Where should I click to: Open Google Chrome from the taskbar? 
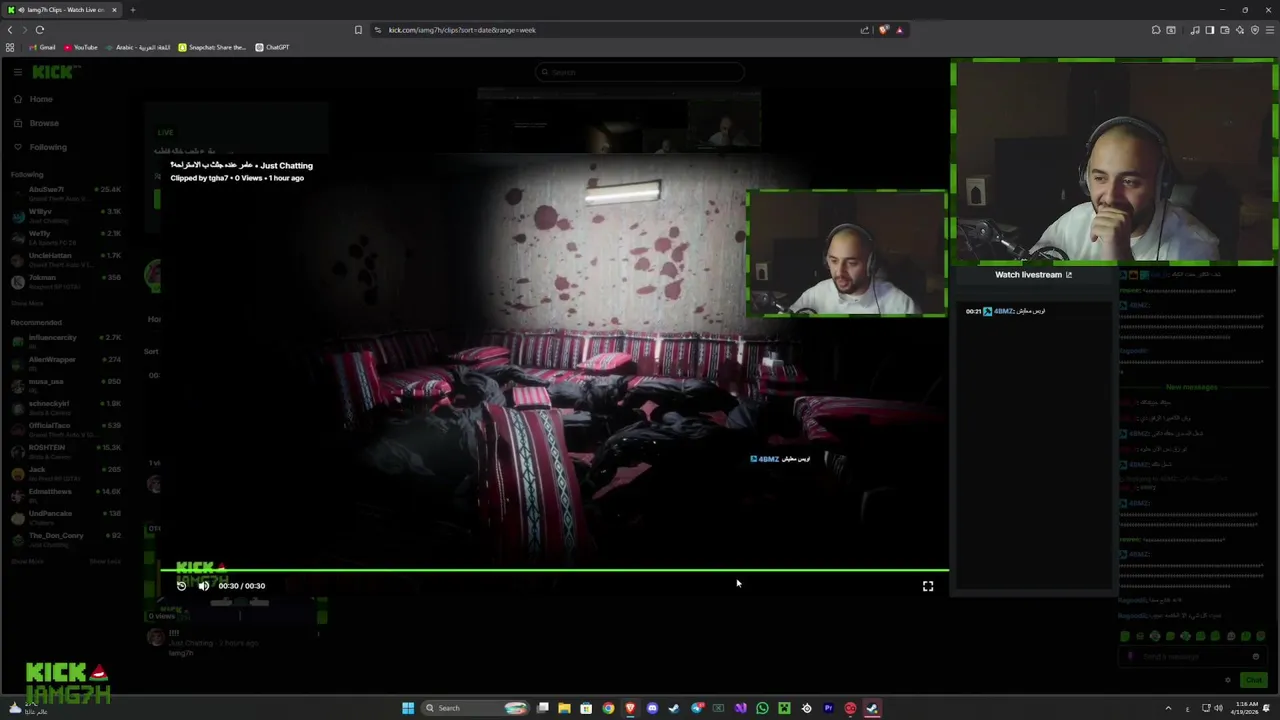(x=608, y=708)
